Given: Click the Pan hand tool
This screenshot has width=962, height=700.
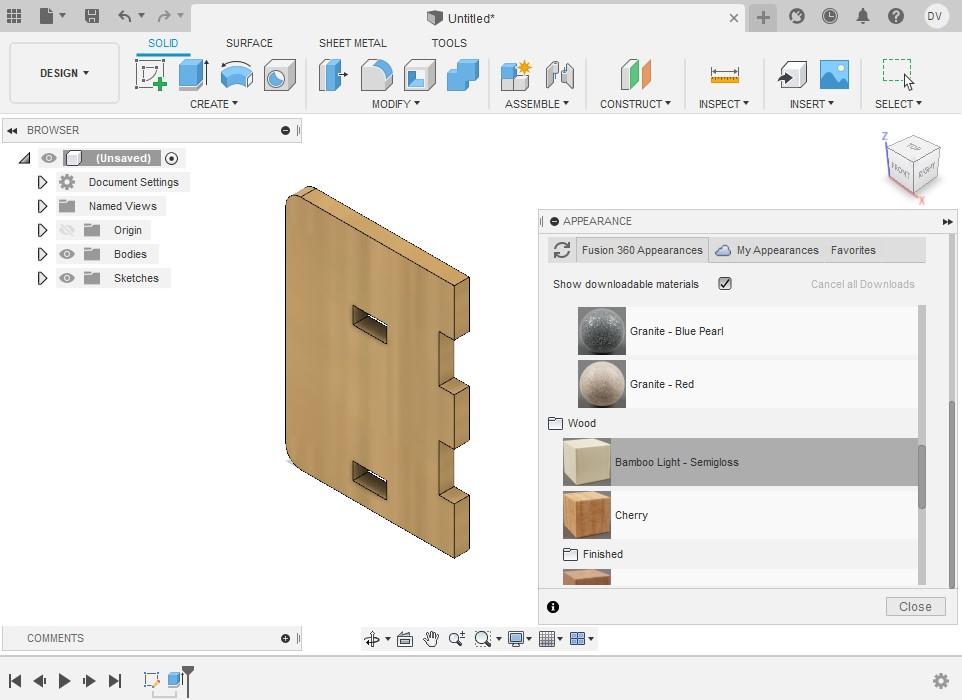Looking at the screenshot, I should [x=431, y=639].
